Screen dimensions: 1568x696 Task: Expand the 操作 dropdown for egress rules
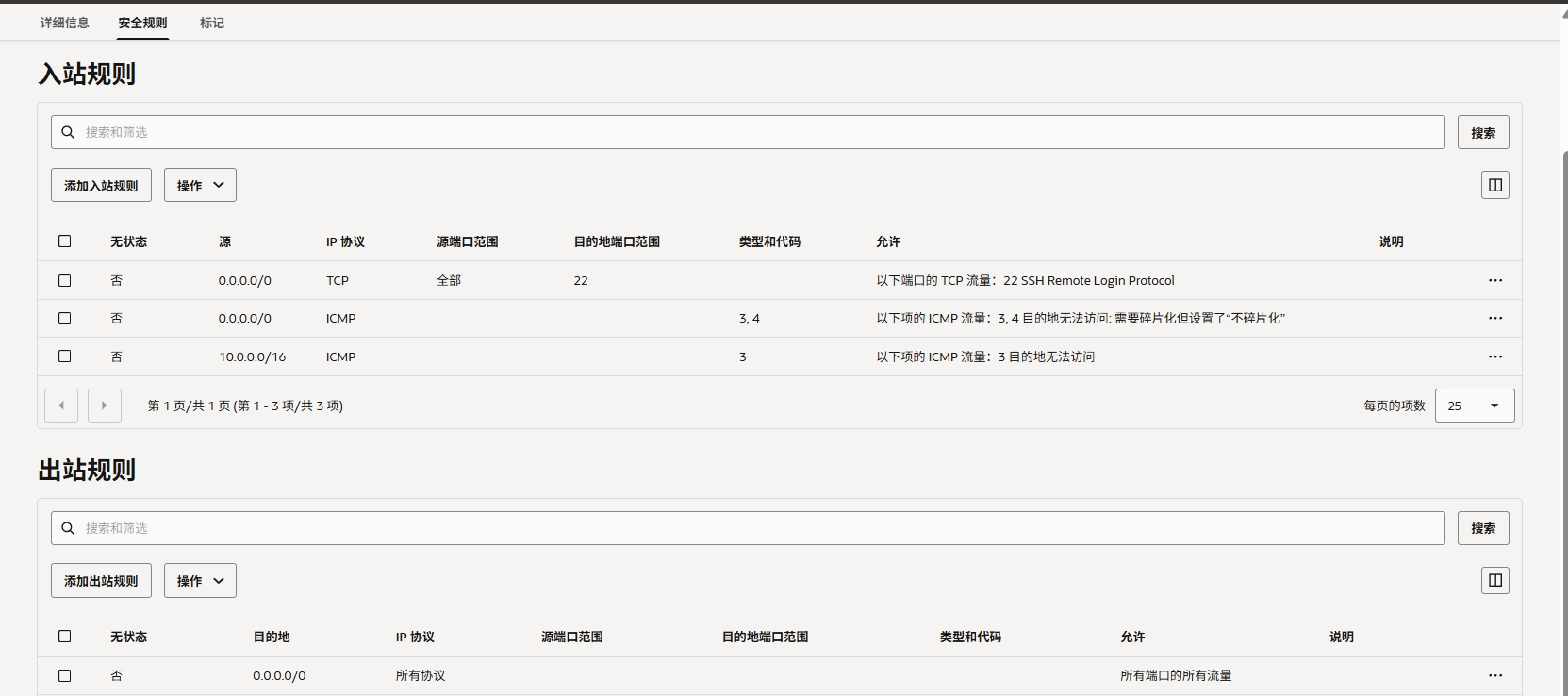coord(200,580)
